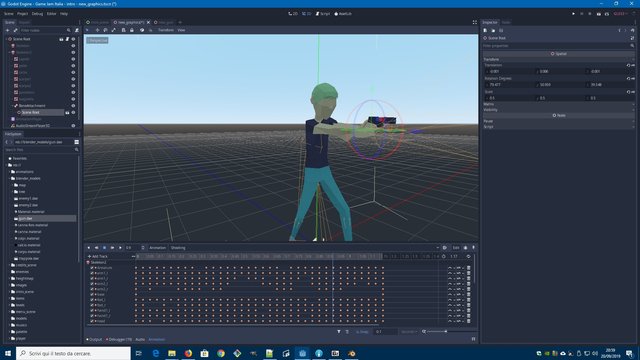Remove the Armature track with its trash icon

click(469, 268)
